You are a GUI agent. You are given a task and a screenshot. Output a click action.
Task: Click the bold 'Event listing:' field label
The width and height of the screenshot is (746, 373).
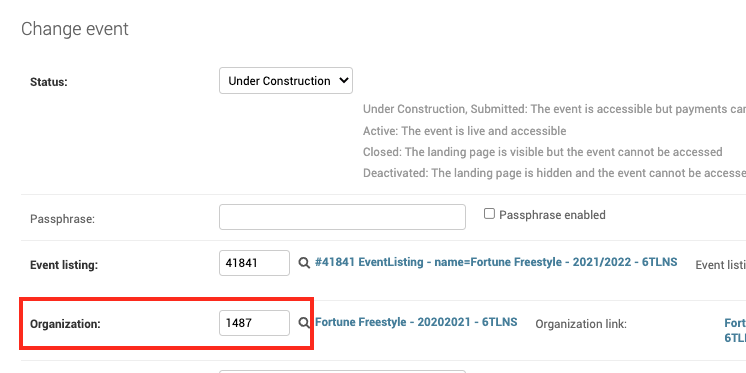64,265
